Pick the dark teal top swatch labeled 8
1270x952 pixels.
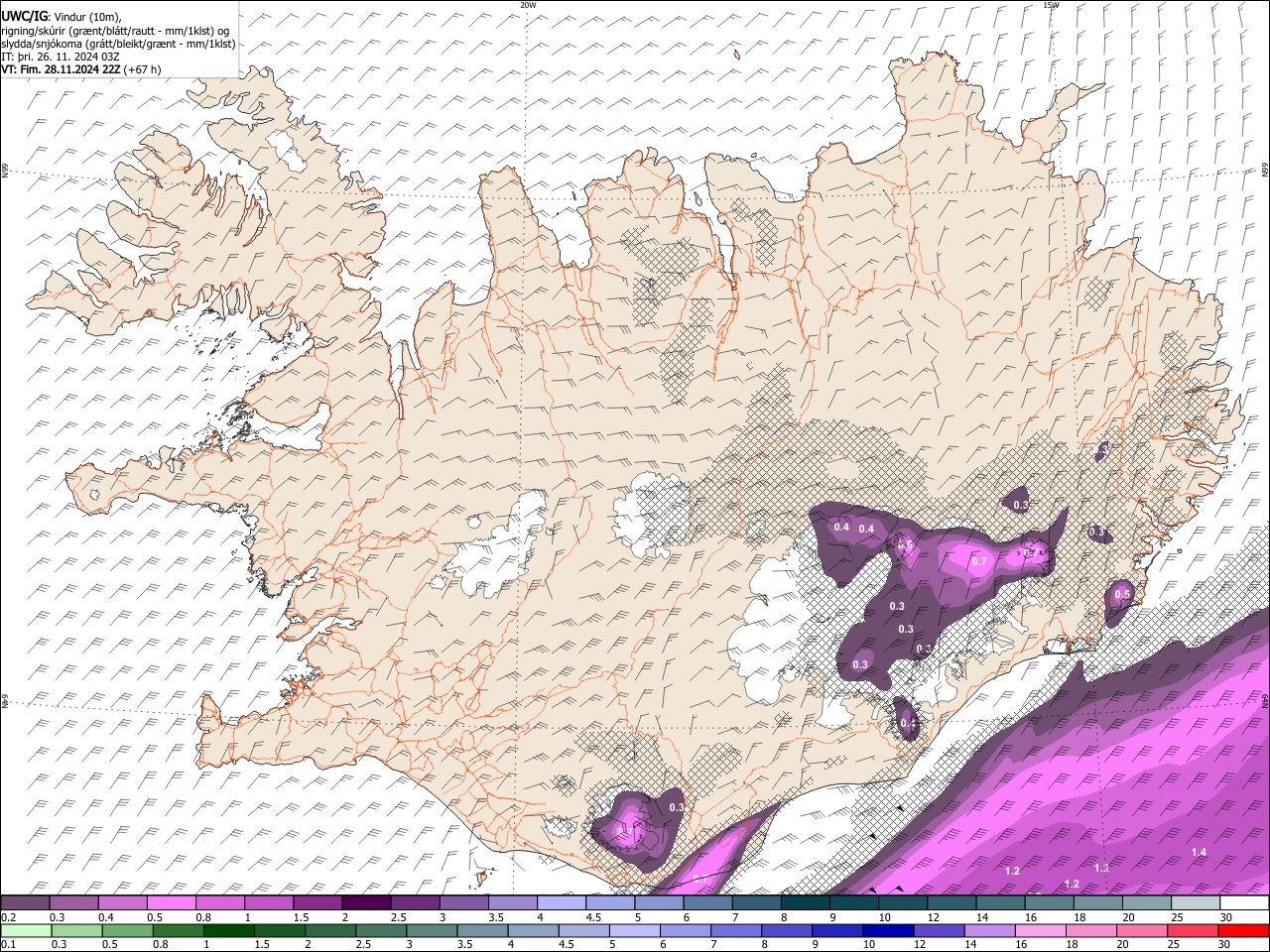tap(805, 902)
